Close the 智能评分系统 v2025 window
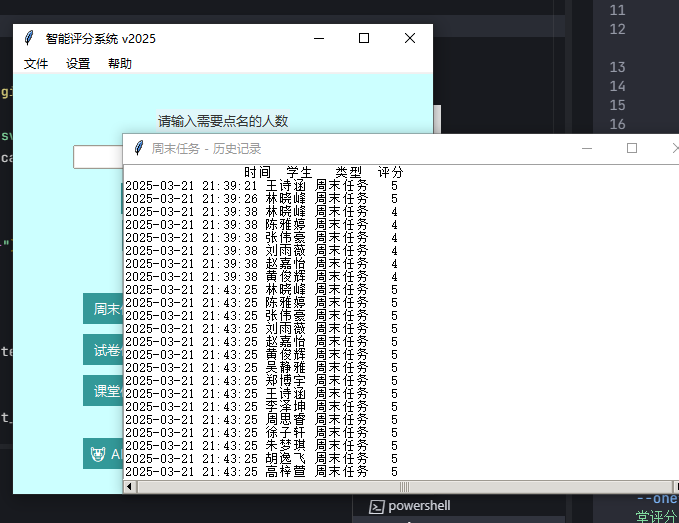679x523 pixels. (410, 39)
